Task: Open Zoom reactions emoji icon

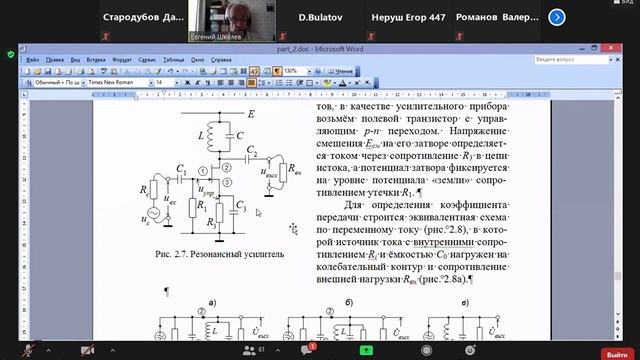Action: point(470,350)
